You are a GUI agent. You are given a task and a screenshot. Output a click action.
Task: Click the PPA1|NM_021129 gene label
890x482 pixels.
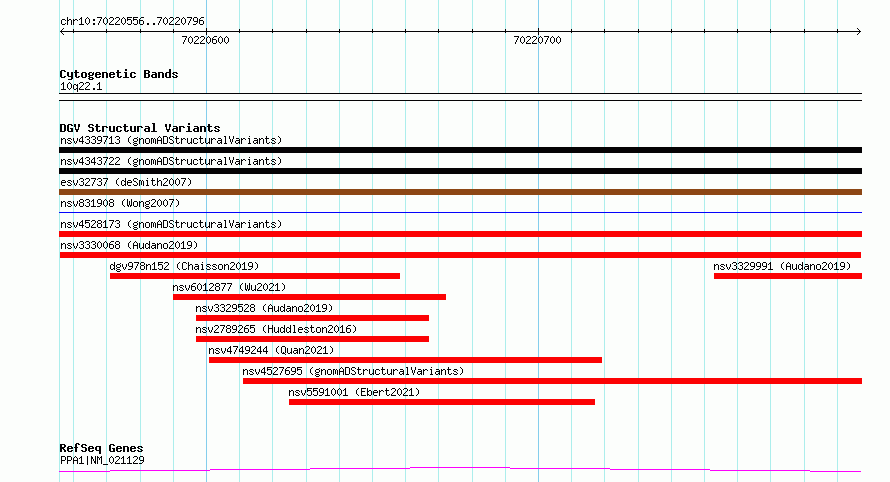coord(102,460)
